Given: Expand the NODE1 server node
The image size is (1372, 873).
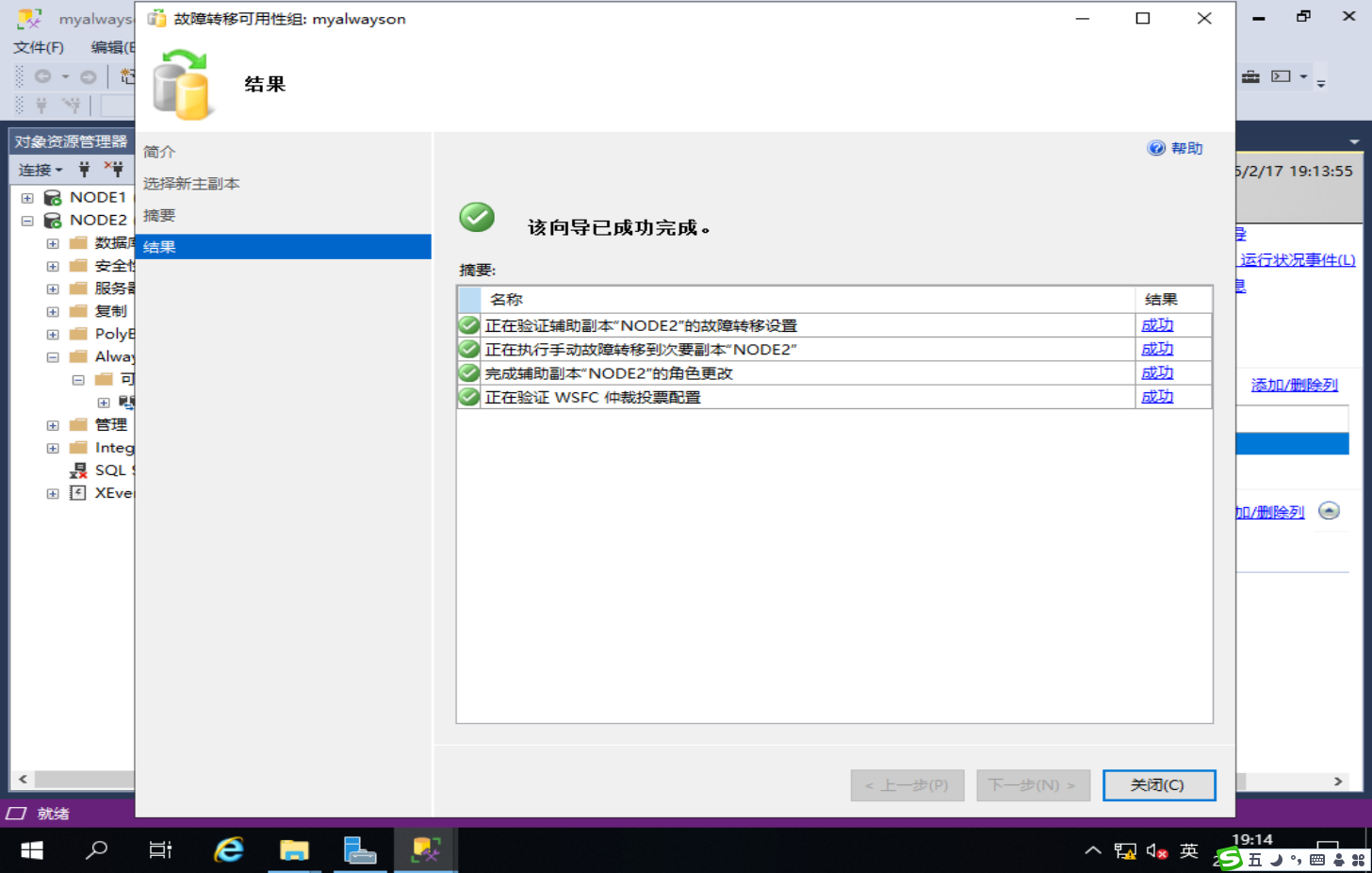Looking at the screenshot, I should (27, 198).
